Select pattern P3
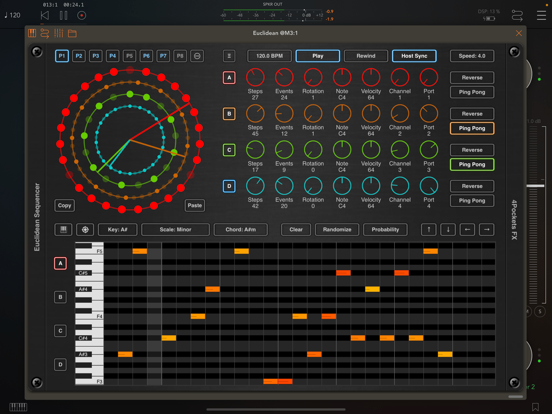 pyautogui.click(x=95, y=56)
